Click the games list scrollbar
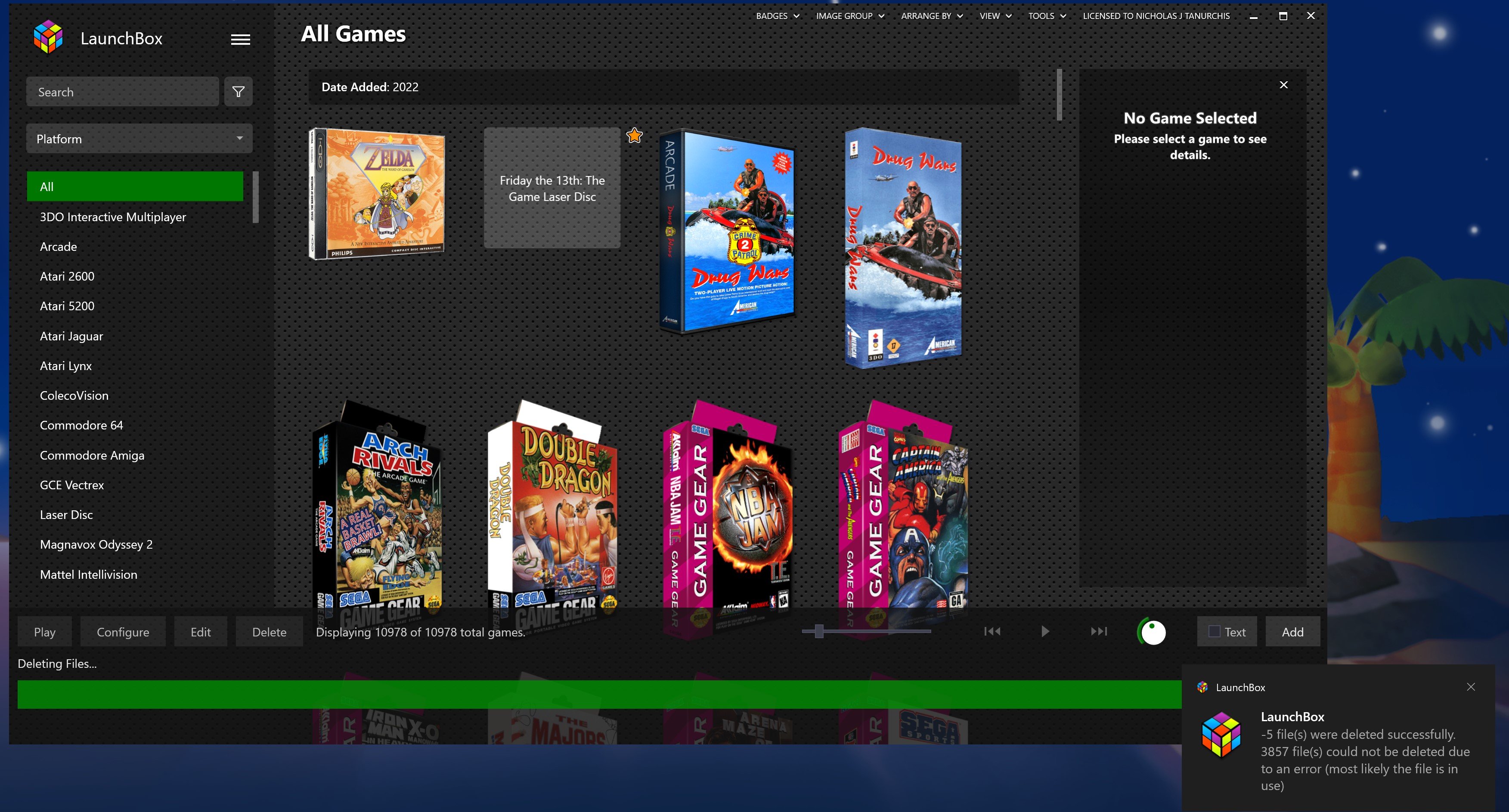 1059,95
